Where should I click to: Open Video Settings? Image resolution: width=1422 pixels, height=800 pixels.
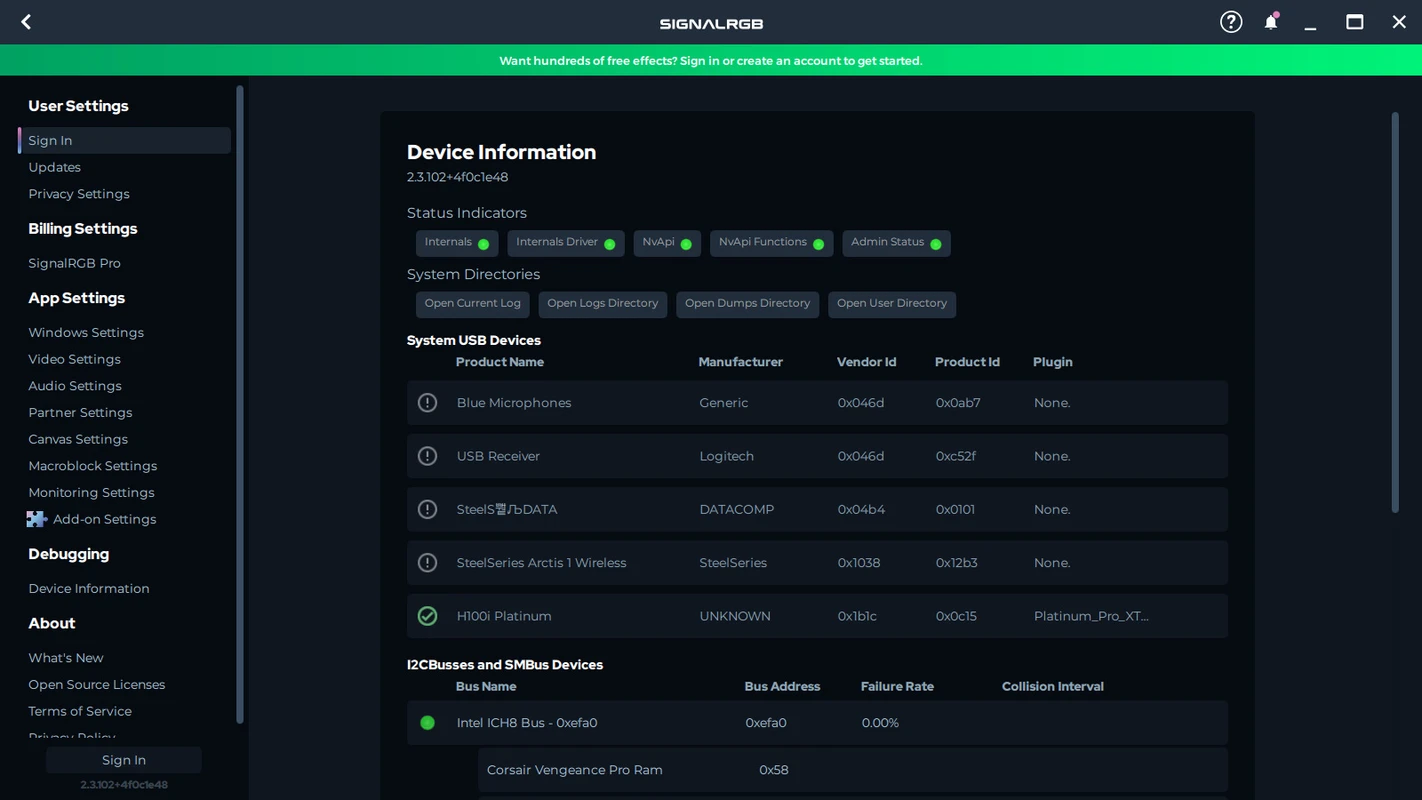coord(75,359)
